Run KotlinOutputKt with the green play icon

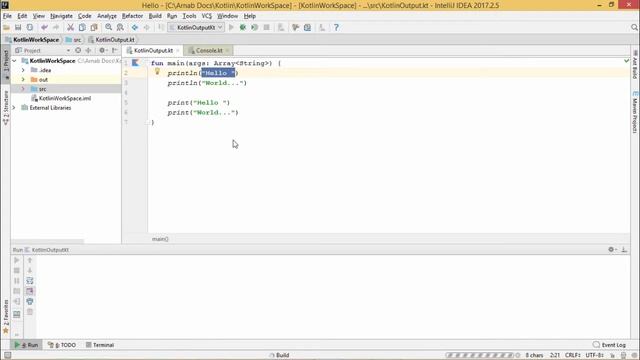tap(231, 27)
